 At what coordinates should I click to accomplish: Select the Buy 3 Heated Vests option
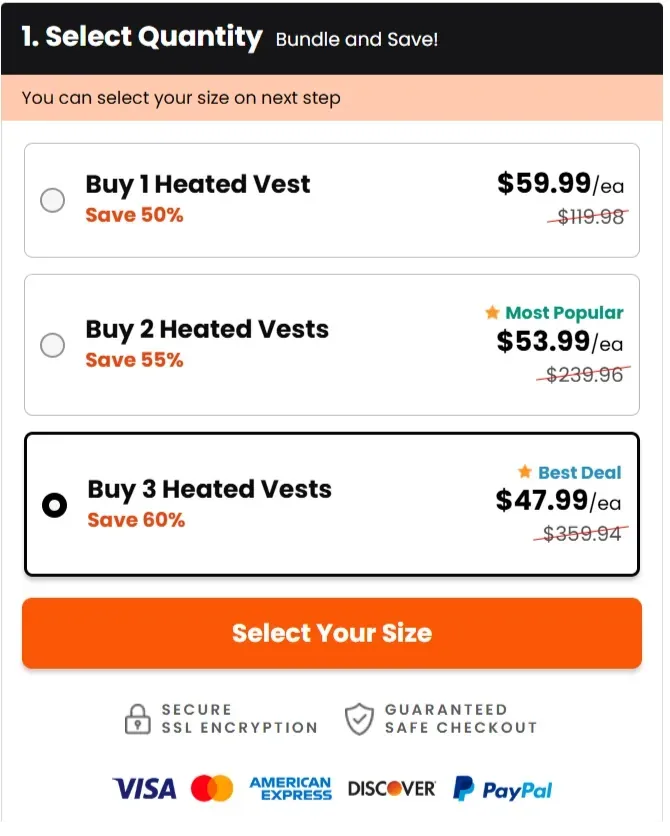(x=54, y=505)
